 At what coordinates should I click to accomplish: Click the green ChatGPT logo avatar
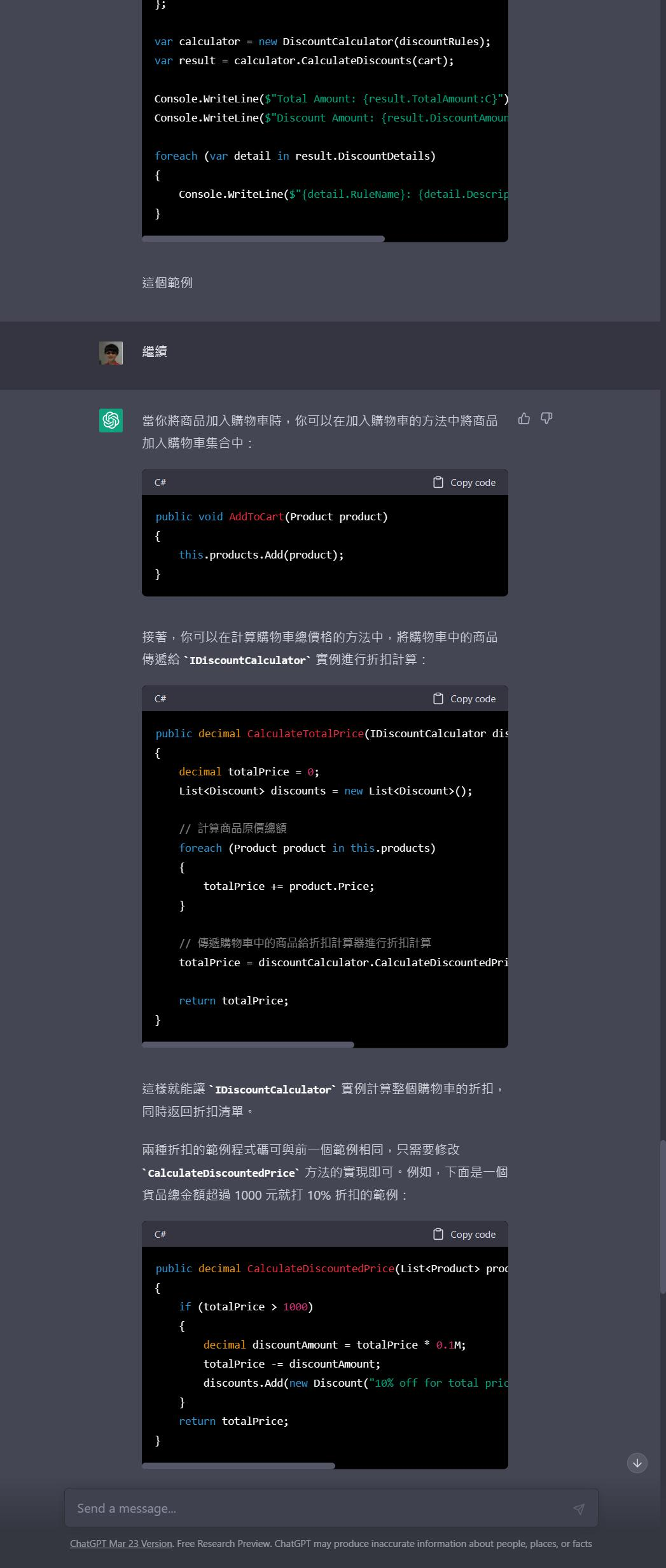(x=111, y=420)
